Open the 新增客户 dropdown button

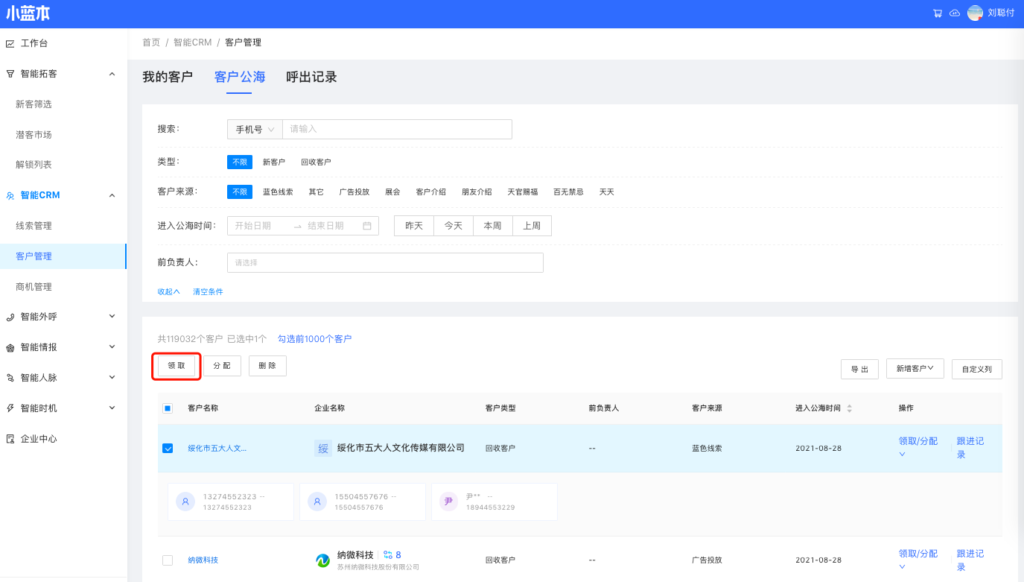click(915, 368)
